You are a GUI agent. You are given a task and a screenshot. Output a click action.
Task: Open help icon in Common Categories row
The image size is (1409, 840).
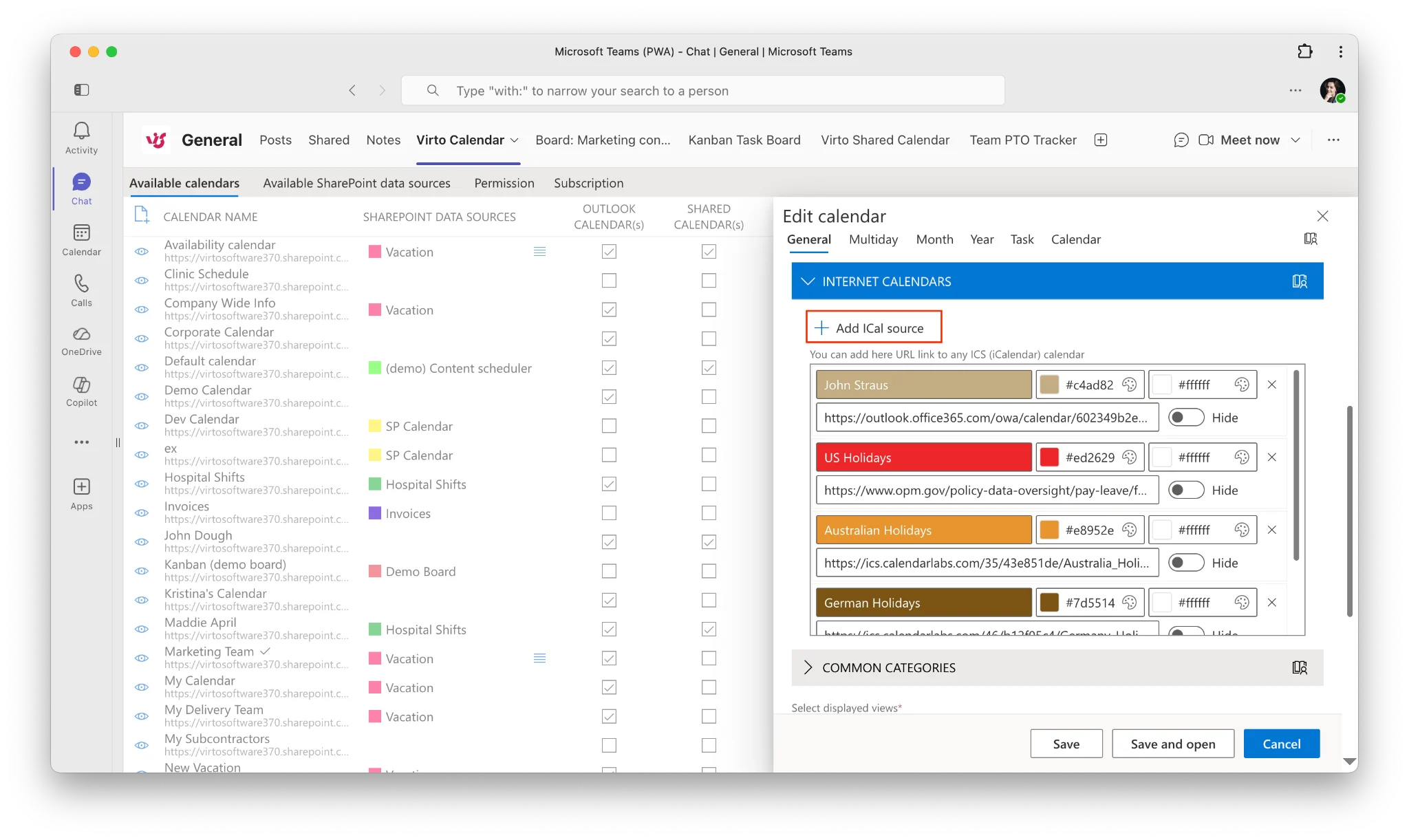(x=1300, y=668)
